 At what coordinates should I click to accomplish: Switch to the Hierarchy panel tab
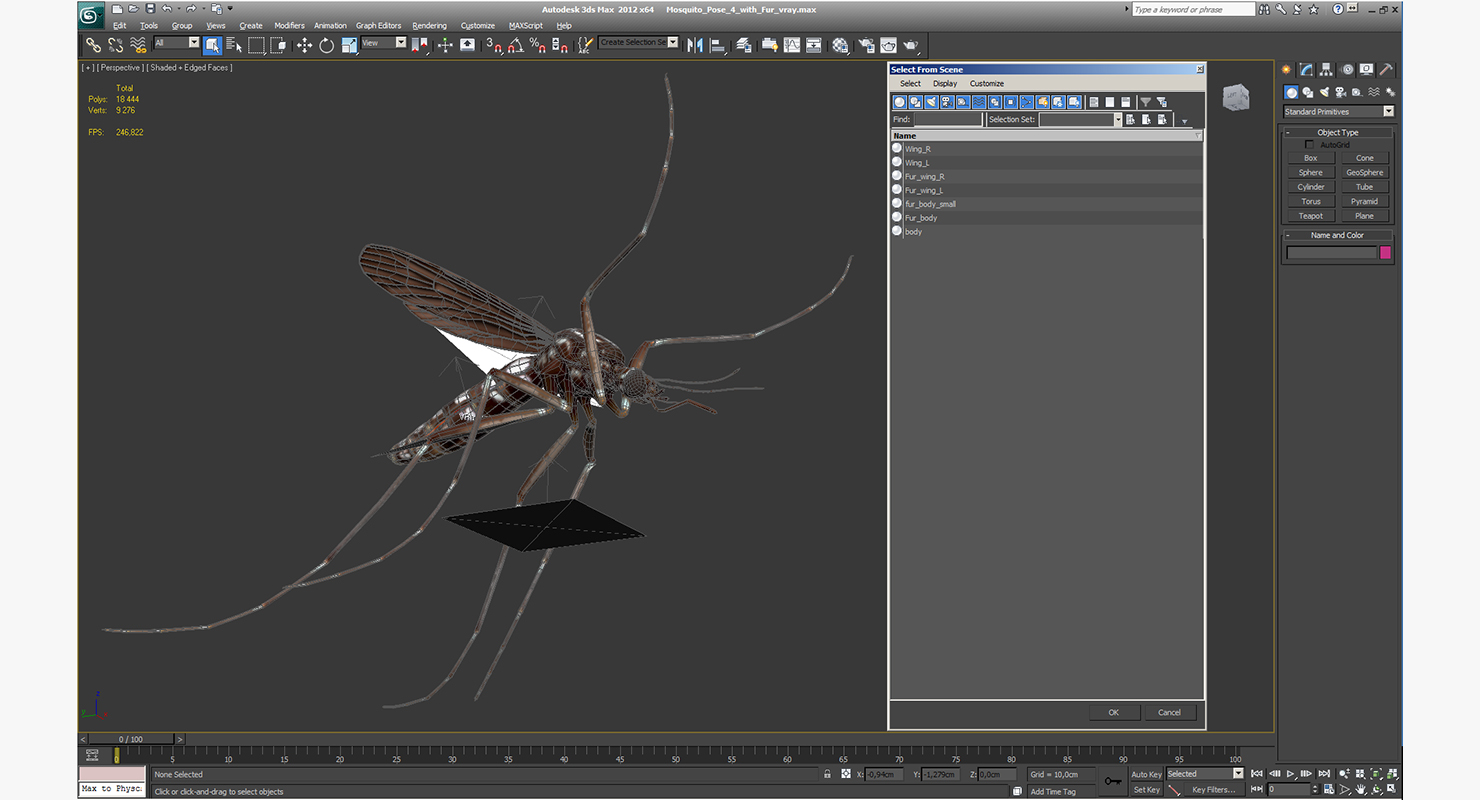[1326, 69]
